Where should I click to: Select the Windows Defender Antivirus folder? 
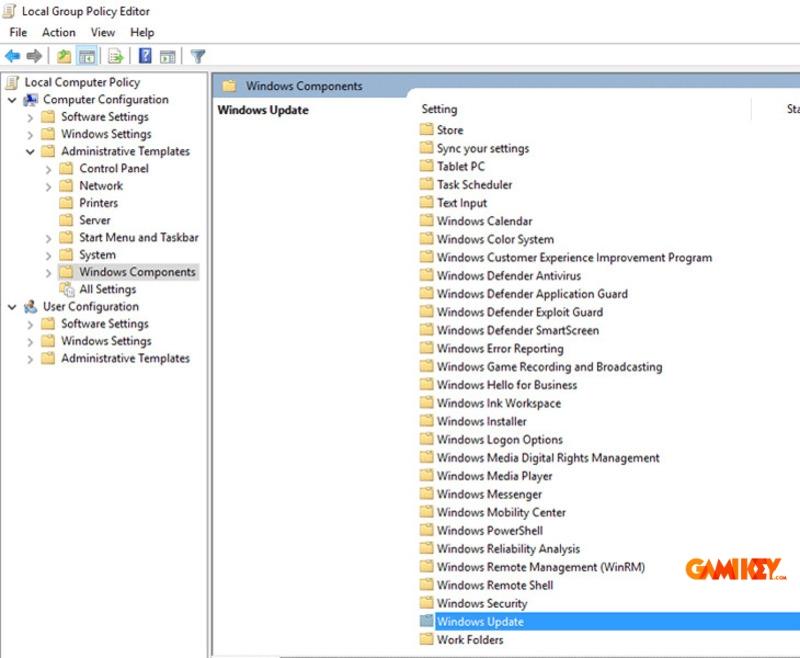click(x=508, y=276)
